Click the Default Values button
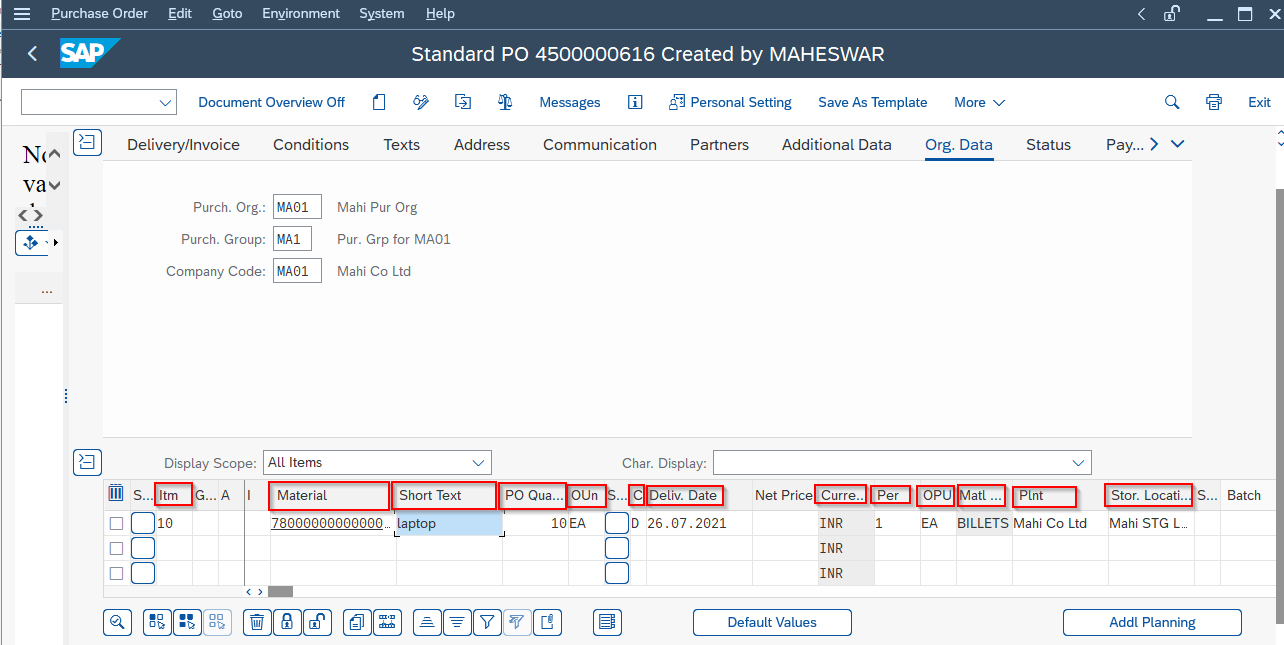This screenshot has height=645, width=1284. click(772, 622)
